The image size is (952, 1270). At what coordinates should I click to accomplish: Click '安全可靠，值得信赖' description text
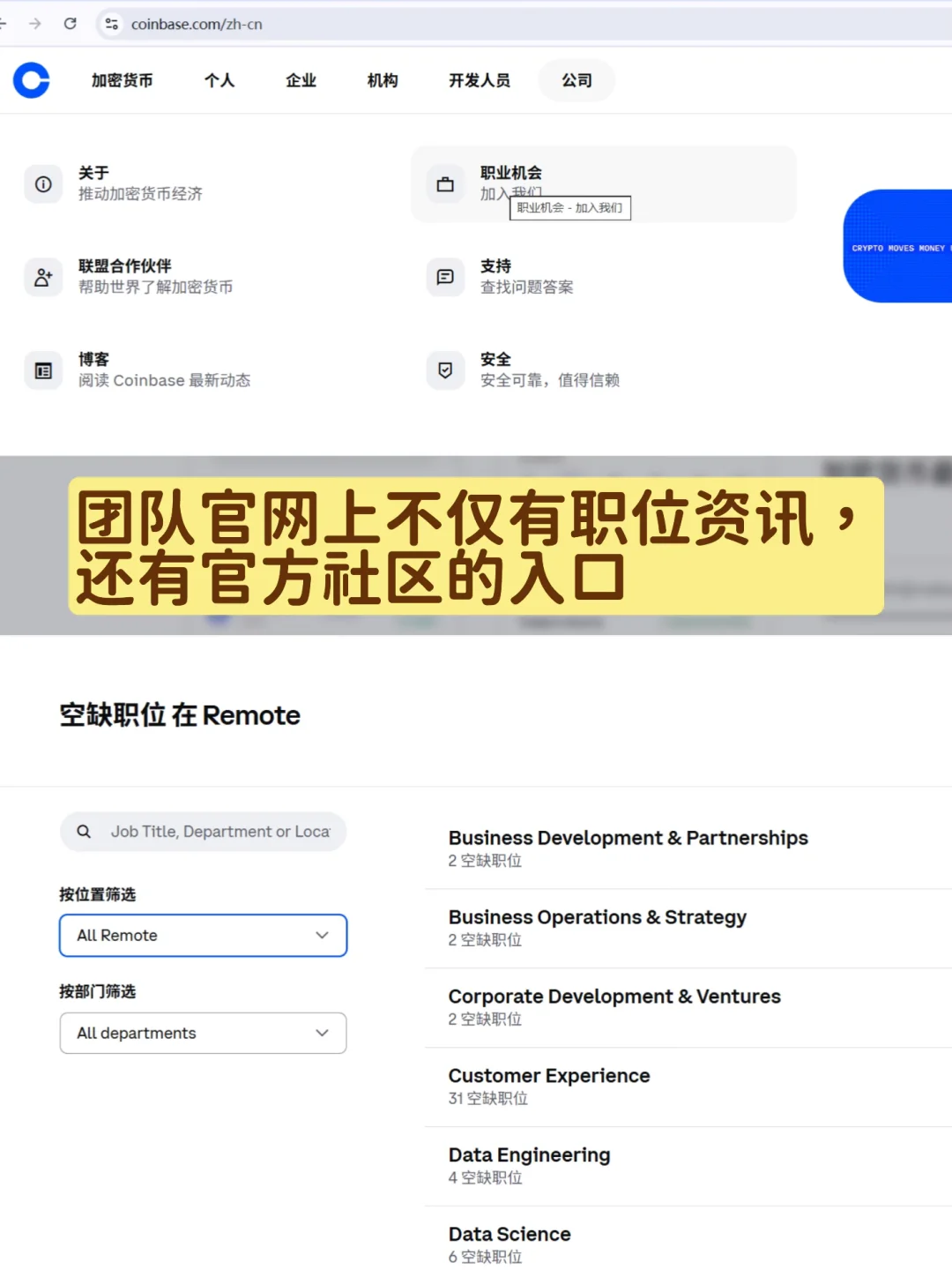coord(550,380)
